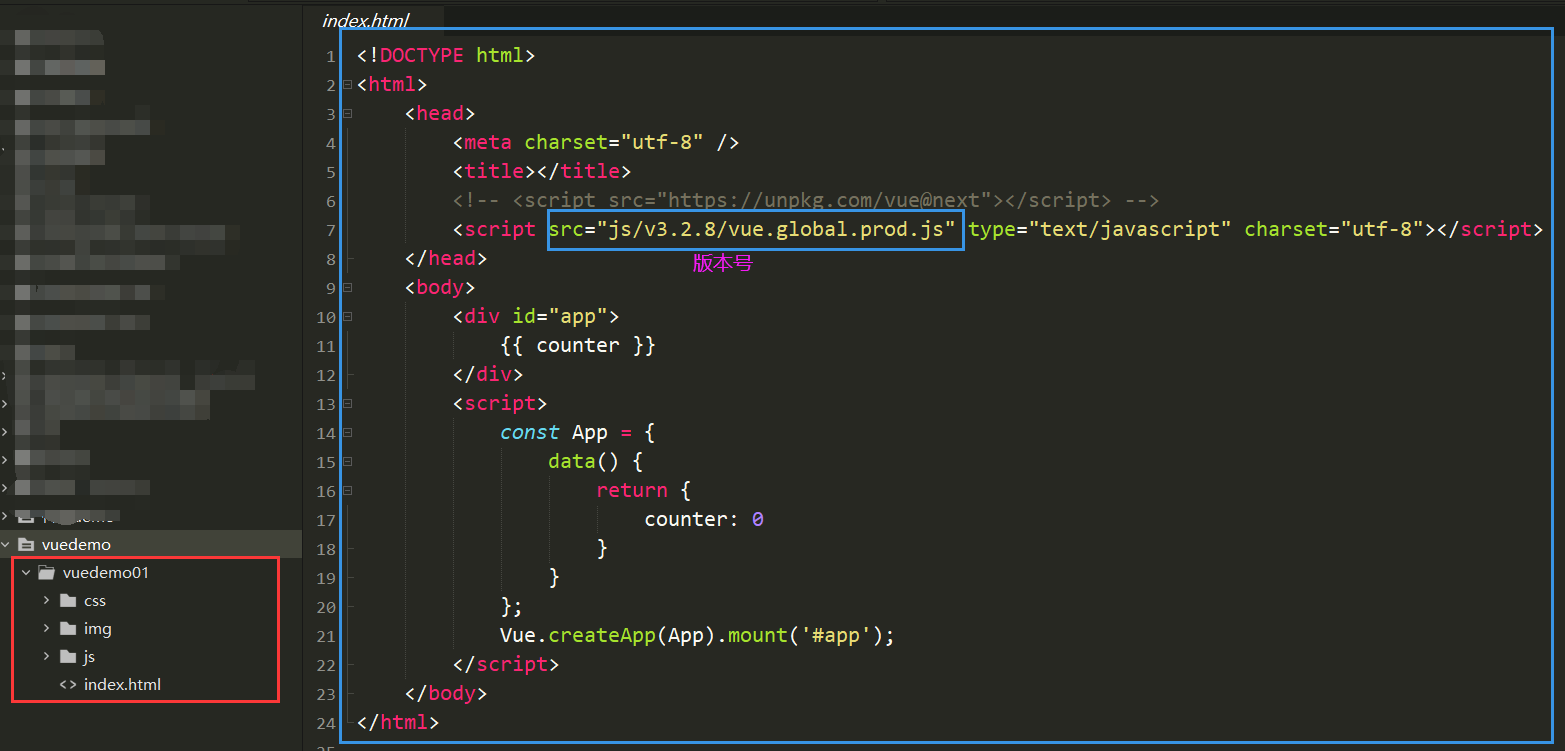Expand the css folder chevron

coord(47,601)
